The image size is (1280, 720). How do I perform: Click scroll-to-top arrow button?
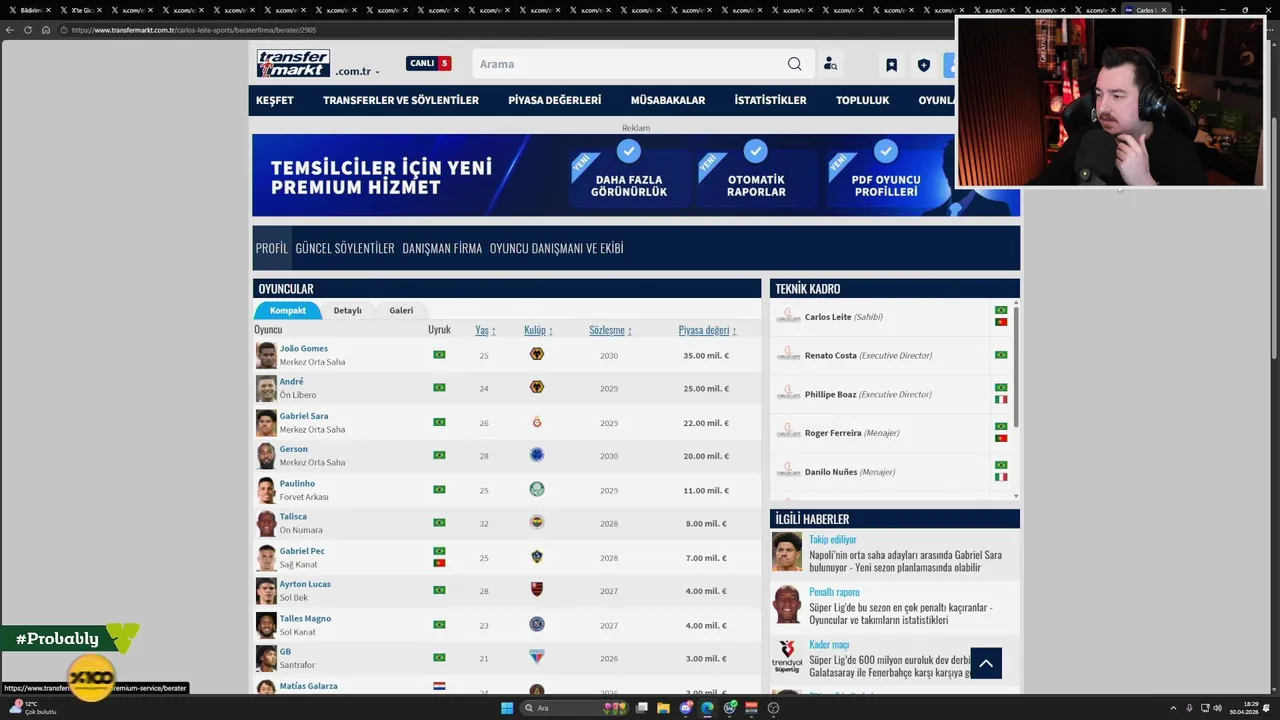(986, 663)
